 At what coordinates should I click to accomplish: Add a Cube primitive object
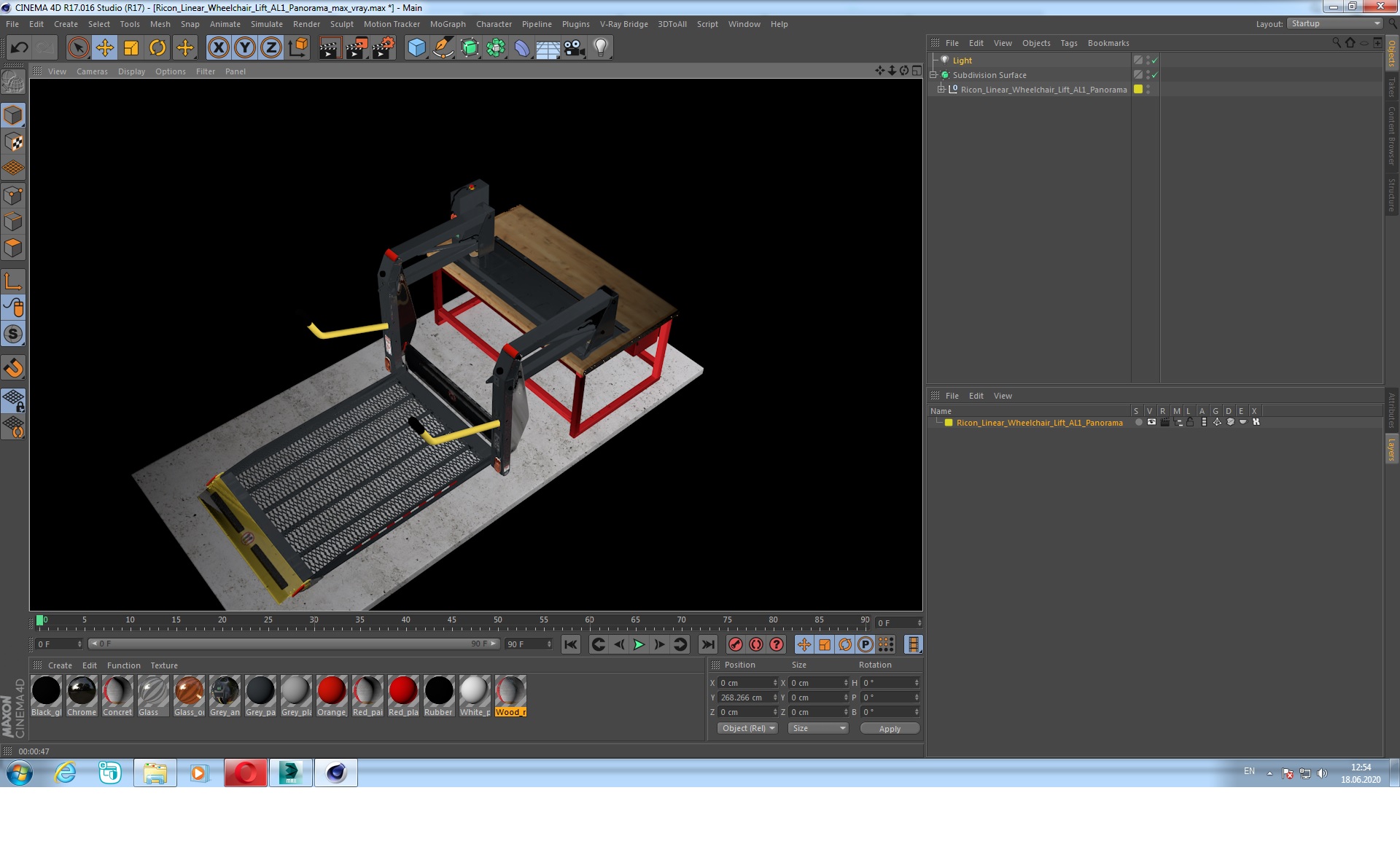pyautogui.click(x=416, y=48)
